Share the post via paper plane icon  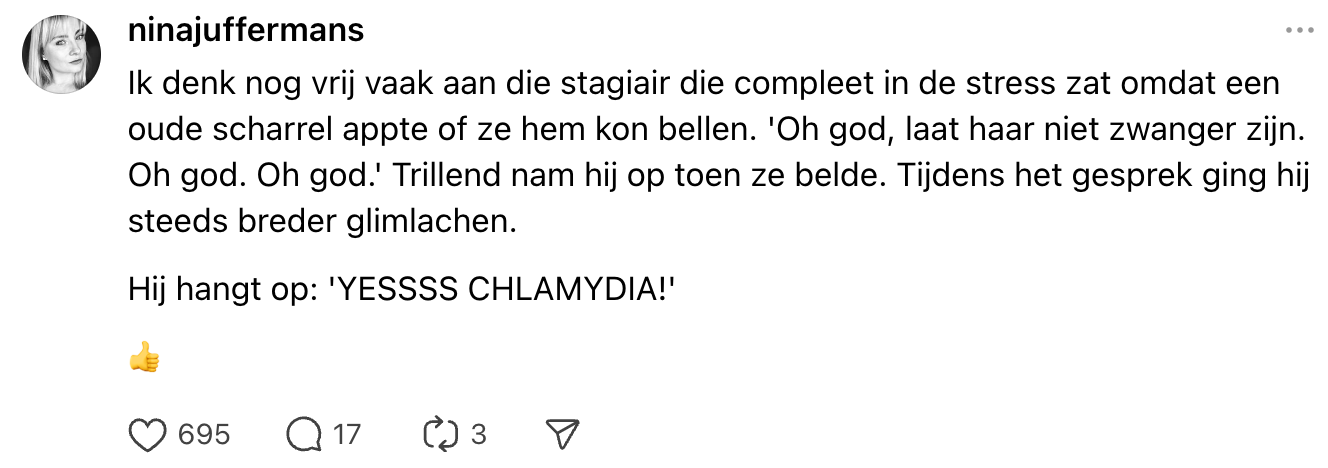coord(563,434)
